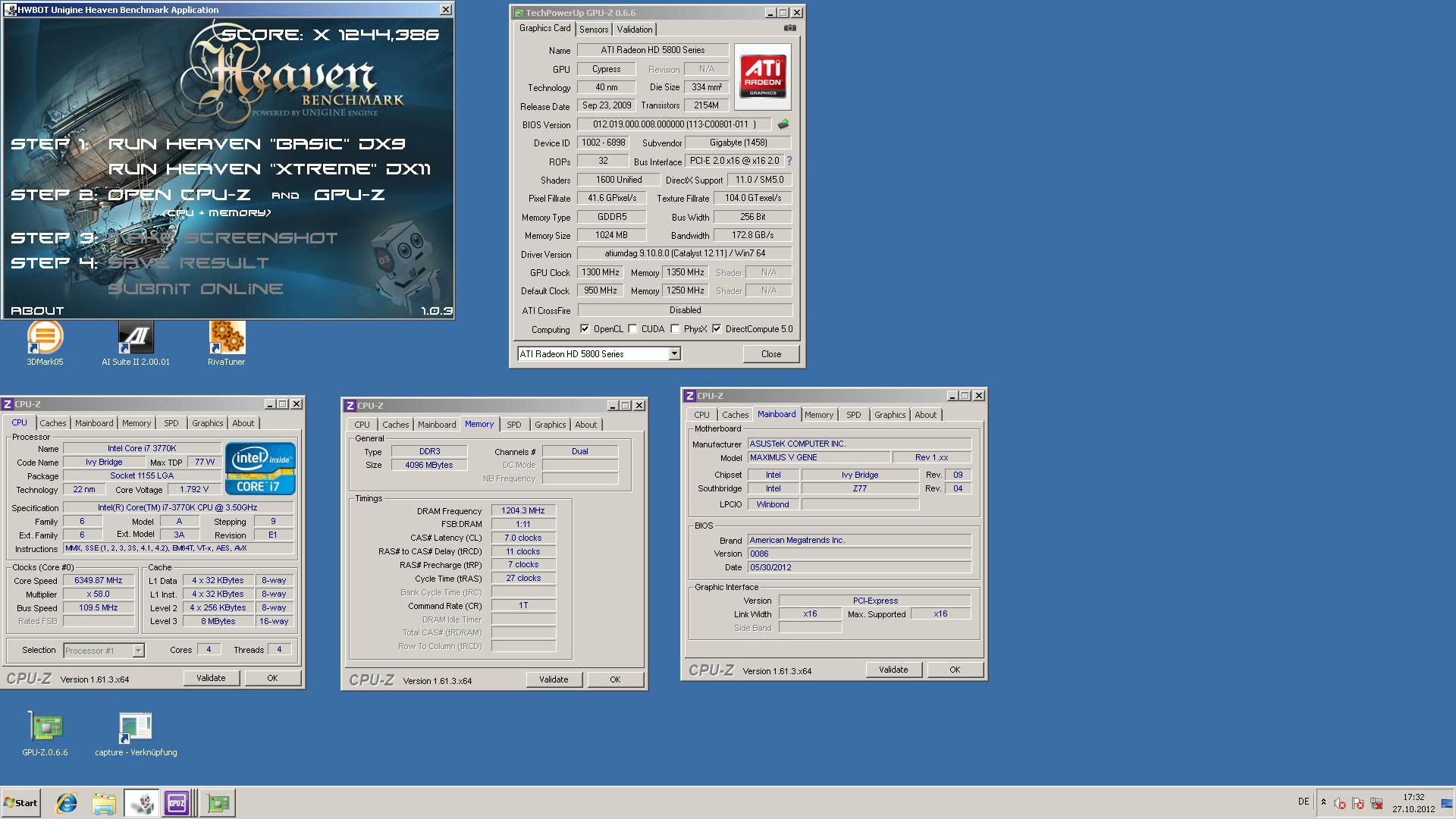Click GPU-Z link in Heaven step 2

[350, 195]
